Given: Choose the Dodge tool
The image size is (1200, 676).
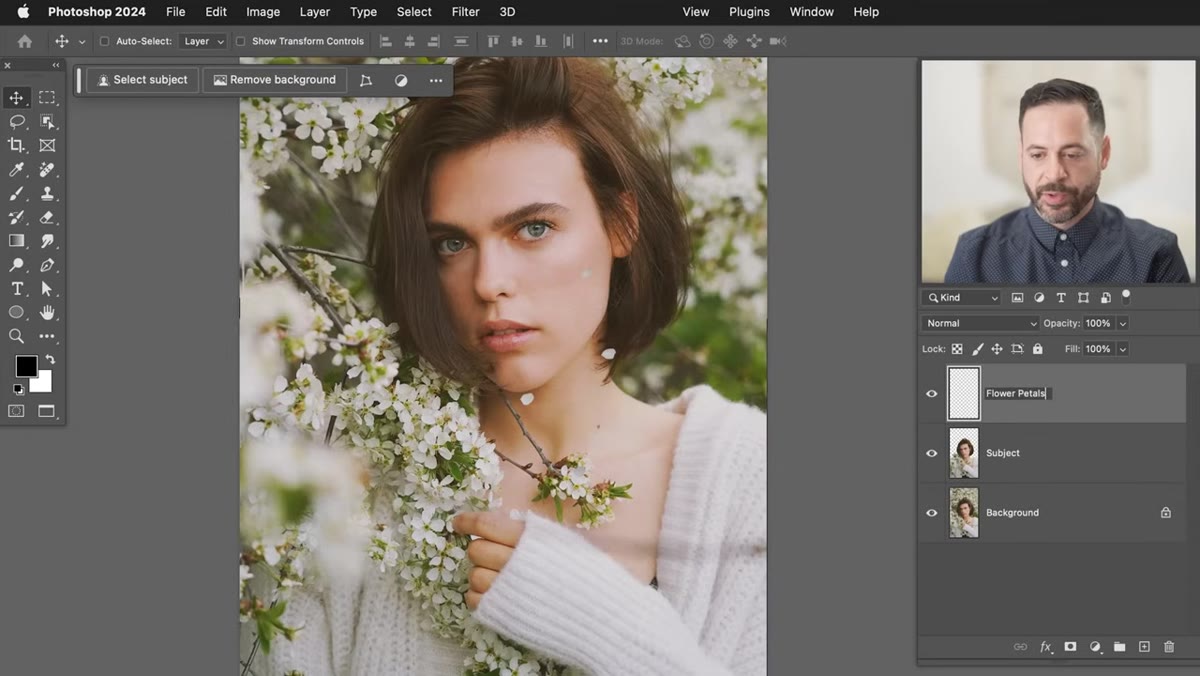Looking at the screenshot, I should point(17,265).
